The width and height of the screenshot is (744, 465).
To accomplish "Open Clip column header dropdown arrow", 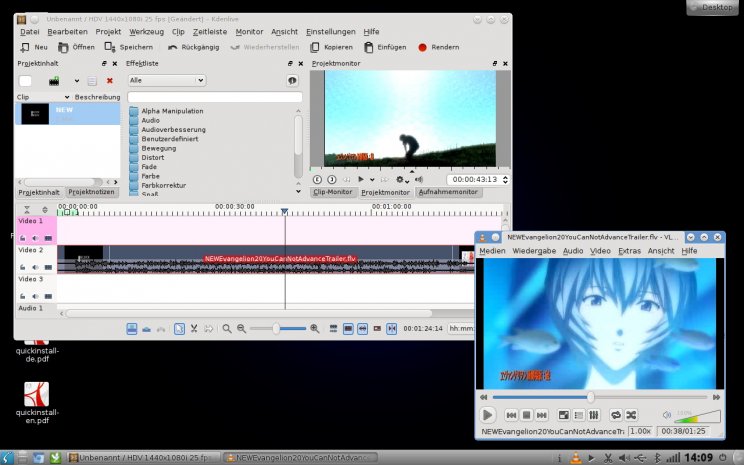I will (x=67, y=97).
